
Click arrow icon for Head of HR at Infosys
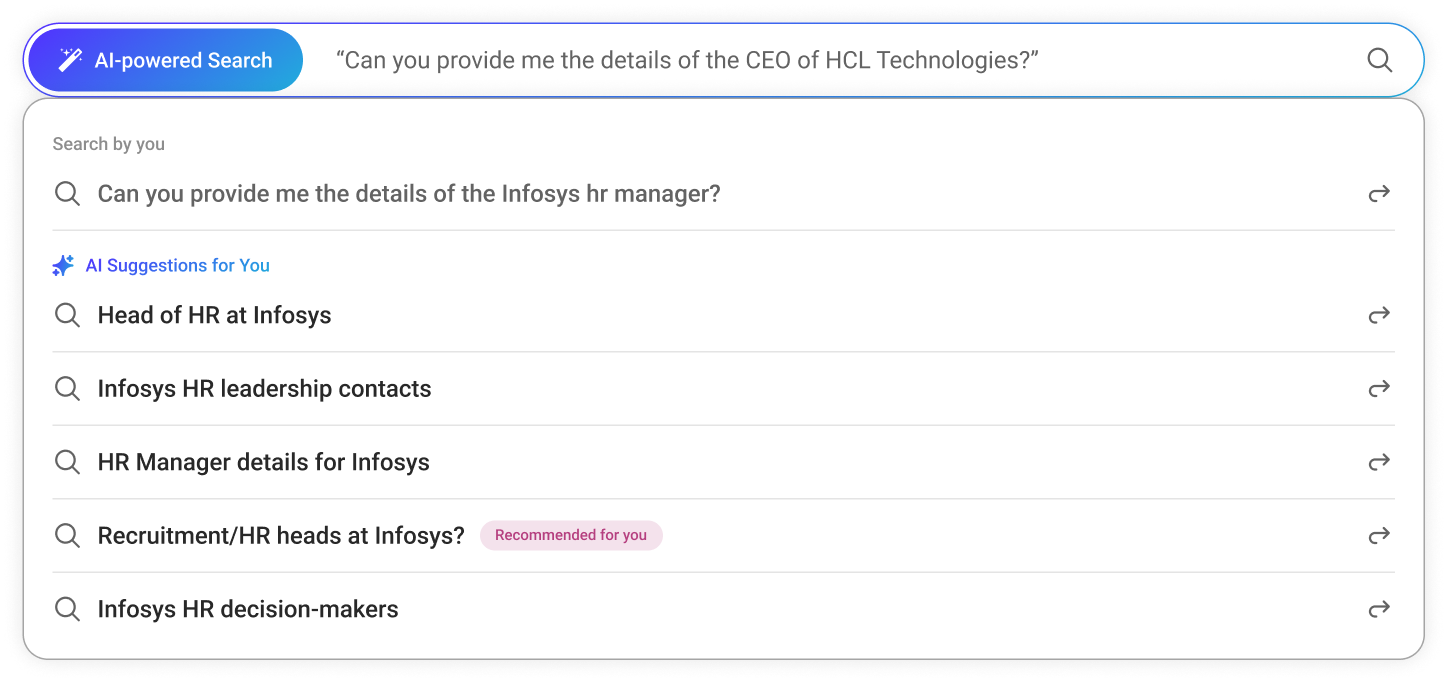point(1379,316)
